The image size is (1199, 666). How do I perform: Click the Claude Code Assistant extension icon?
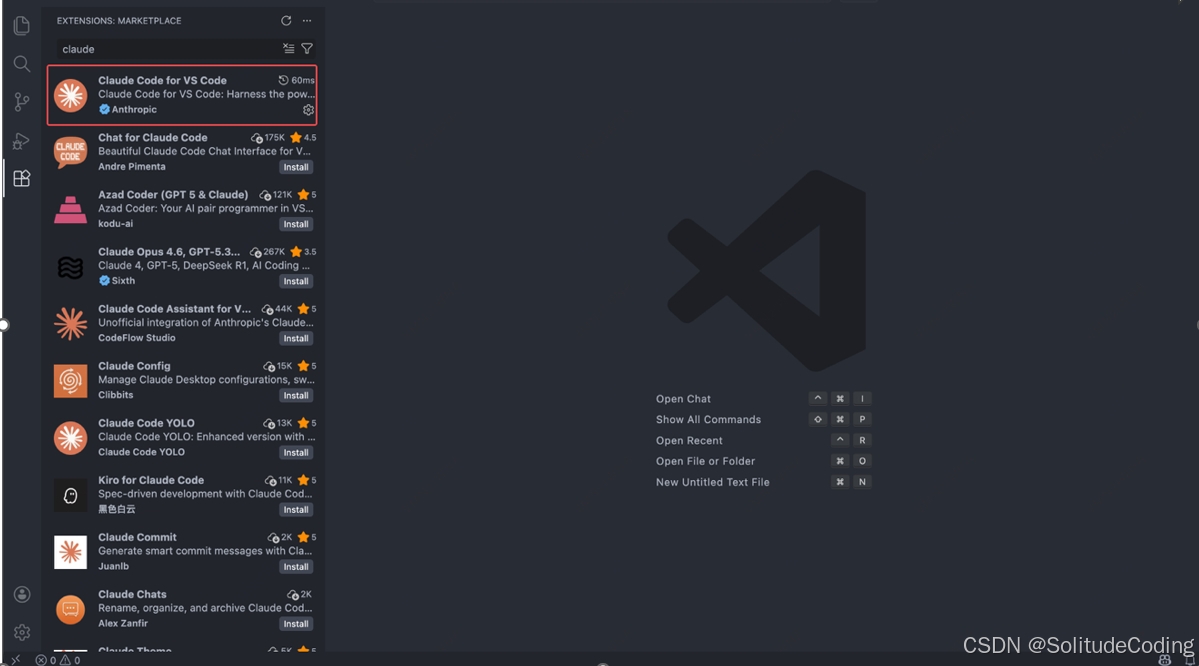pyautogui.click(x=70, y=323)
